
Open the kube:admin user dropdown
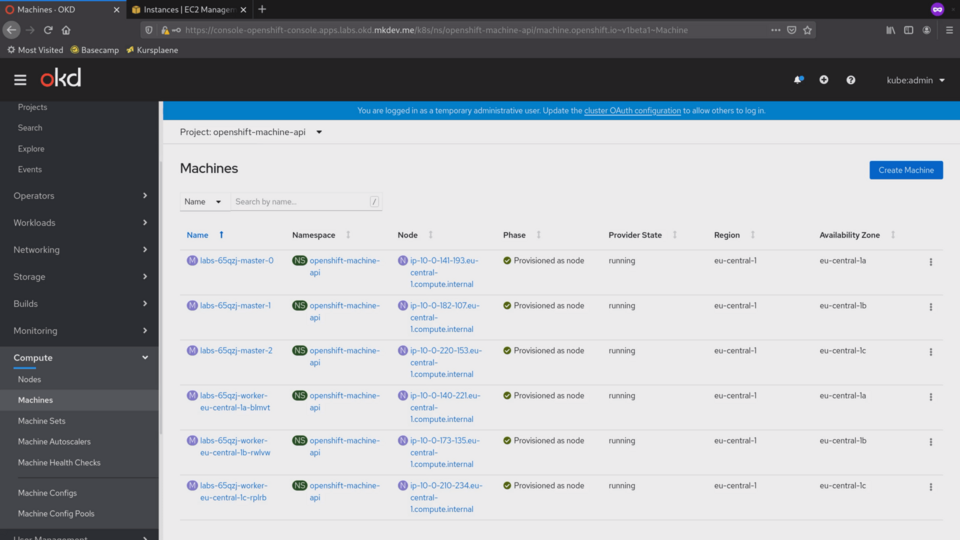tap(915, 80)
